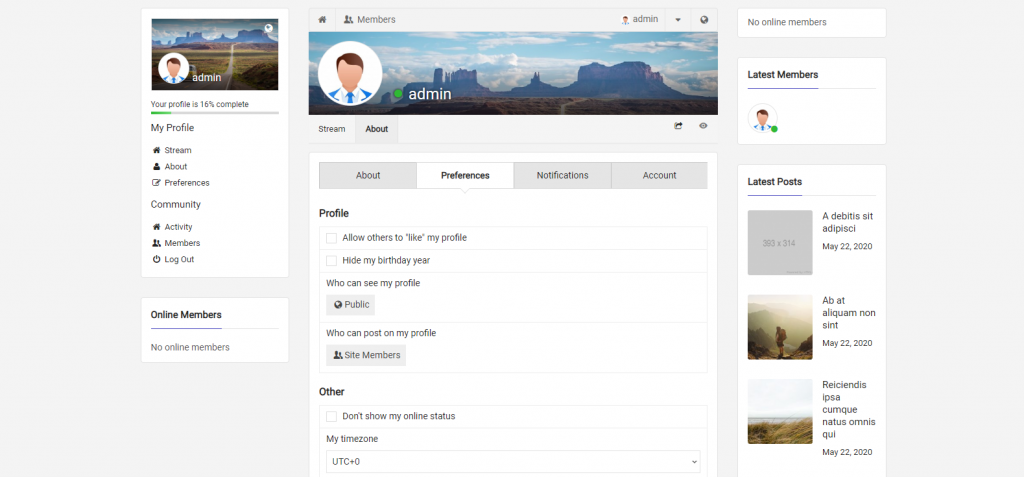Open the Account settings tab
Viewport: 1024px width, 477px height.
[x=660, y=175]
